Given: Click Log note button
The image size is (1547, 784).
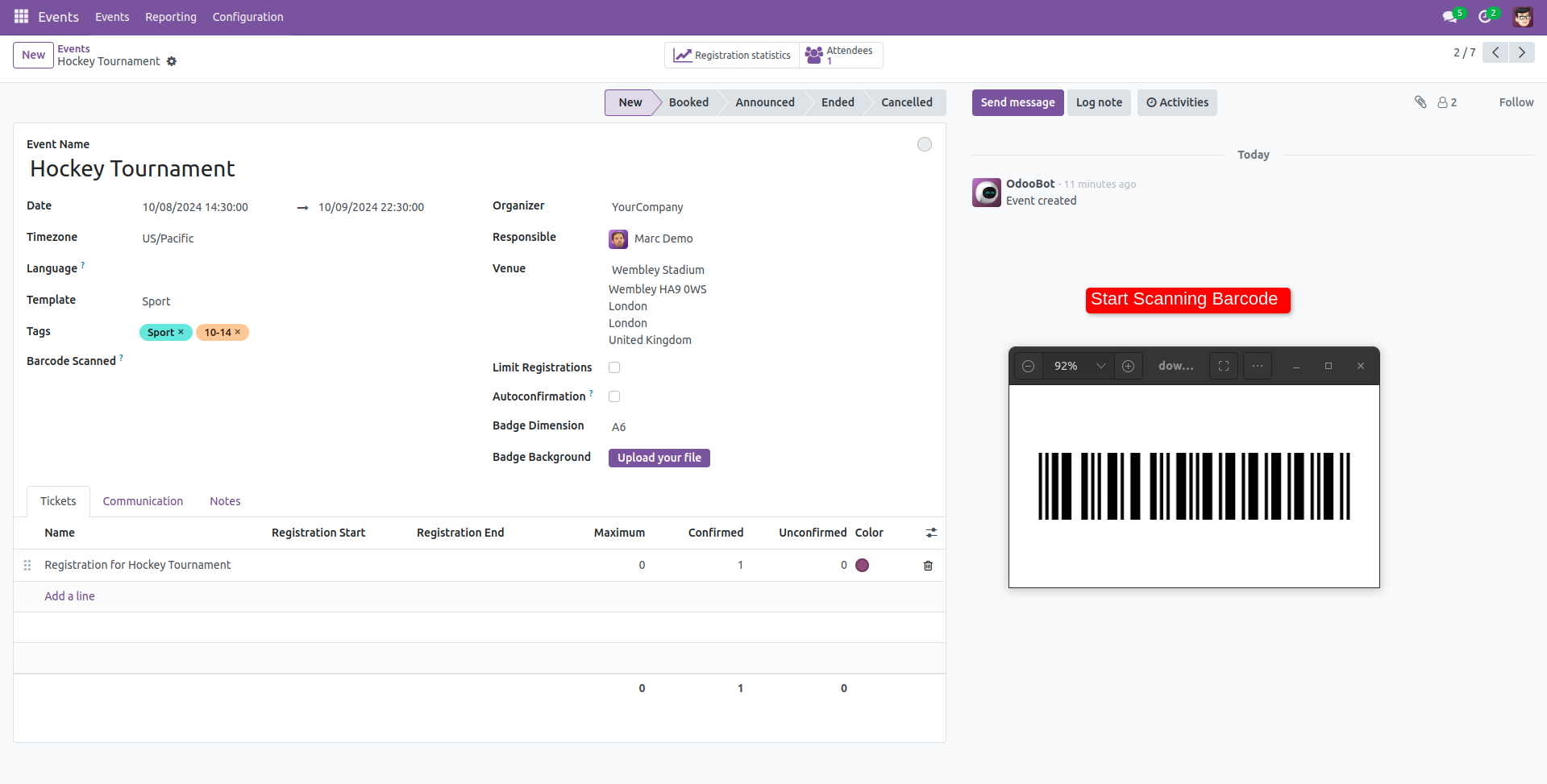Looking at the screenshot, I should pyautogui.click(x=1099, y=102).
